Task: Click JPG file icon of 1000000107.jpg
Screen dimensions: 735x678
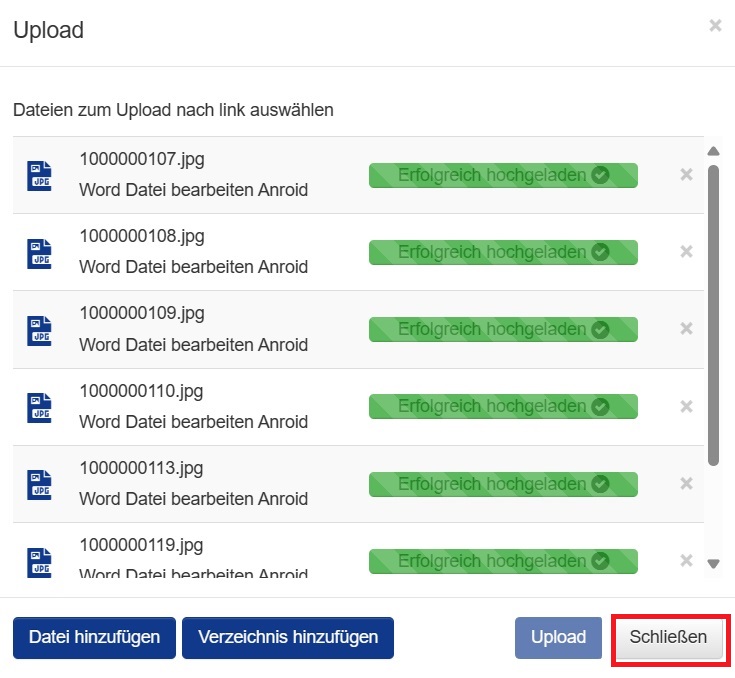Action: click(x=39, y=176)
